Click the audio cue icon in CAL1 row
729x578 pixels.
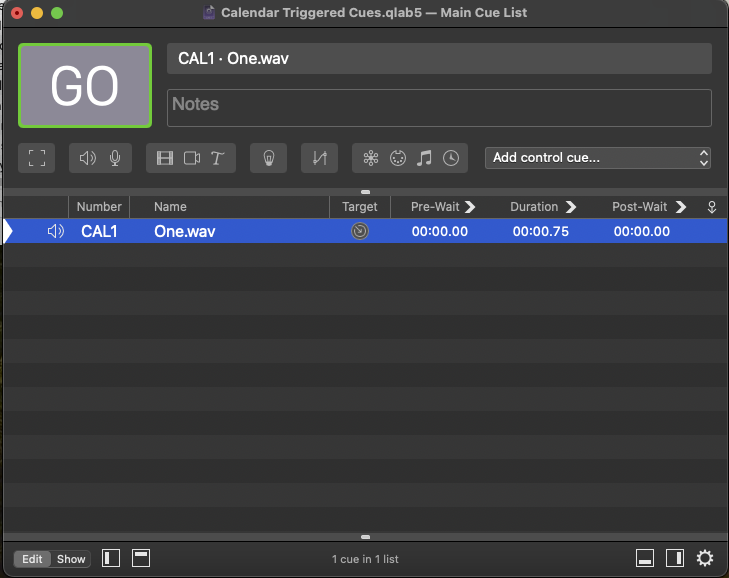click(x=55, y=231)
